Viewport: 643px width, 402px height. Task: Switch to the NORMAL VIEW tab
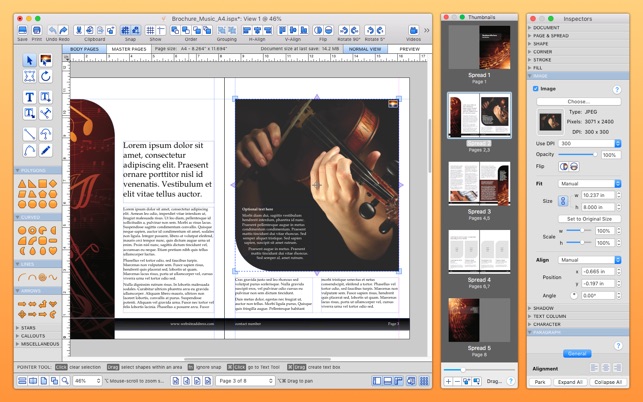(365, 49)
